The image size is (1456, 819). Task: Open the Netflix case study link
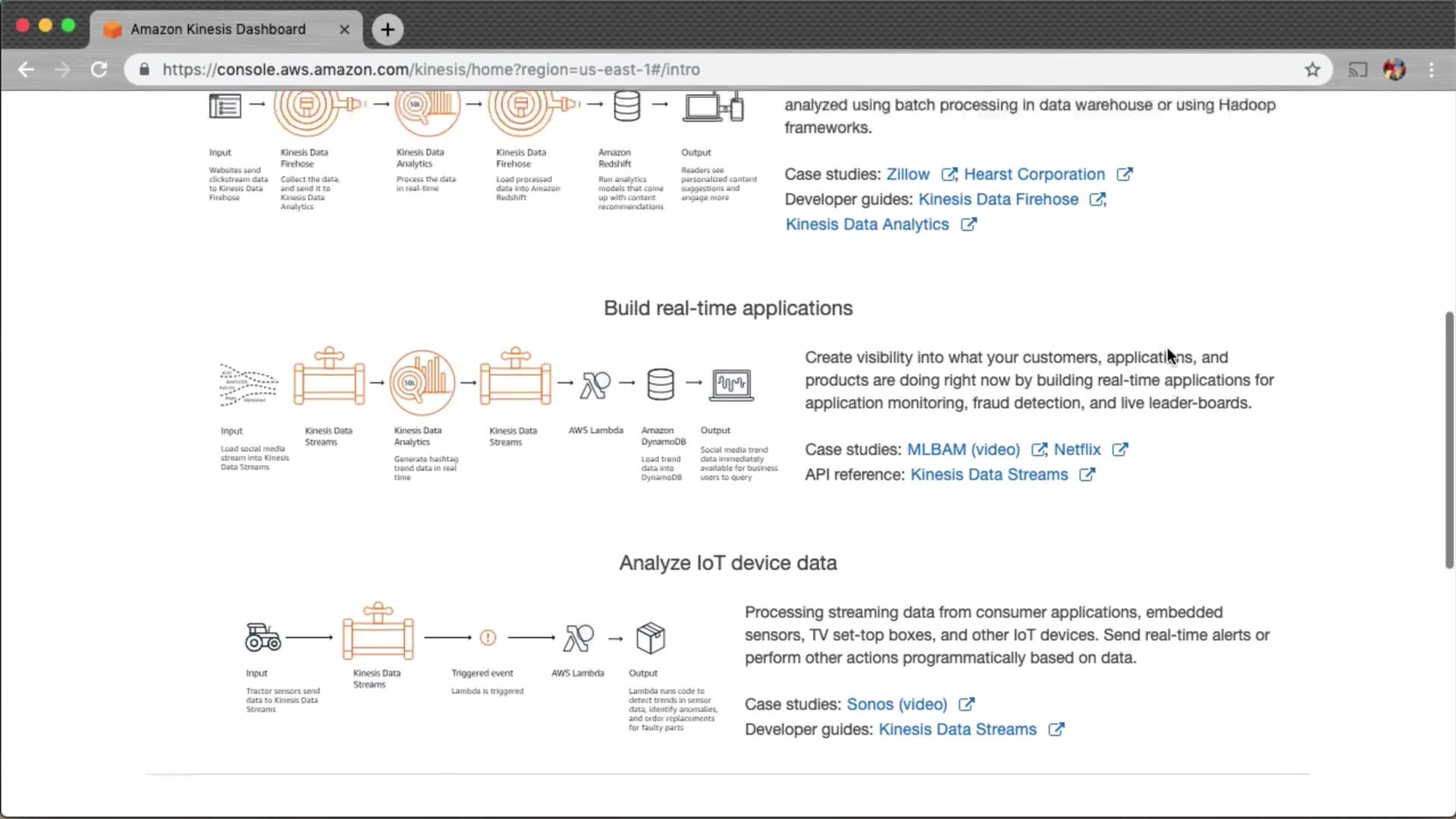1077,450
